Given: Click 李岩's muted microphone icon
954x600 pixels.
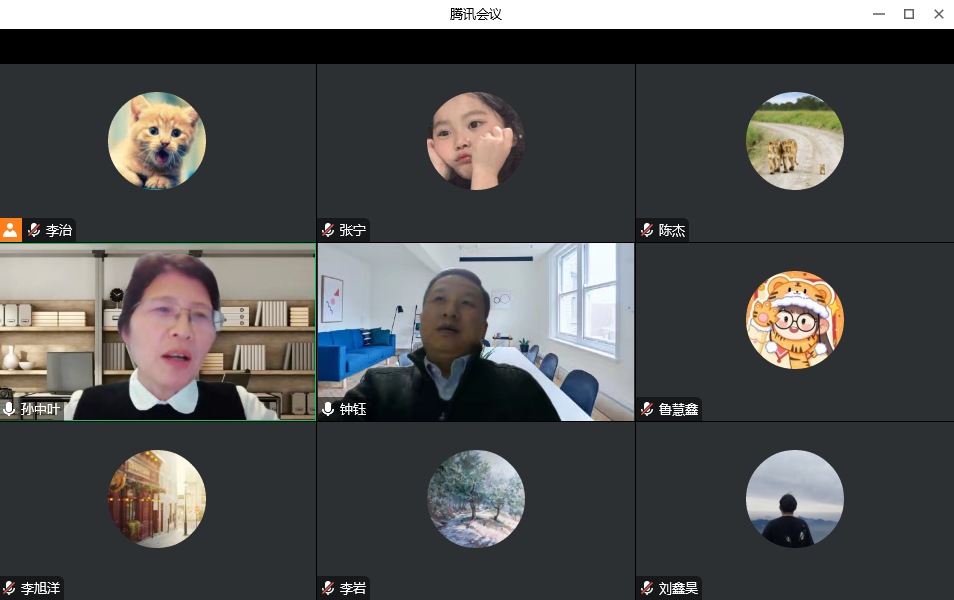Looking at the screenshot, I should (x=327, y=588).
